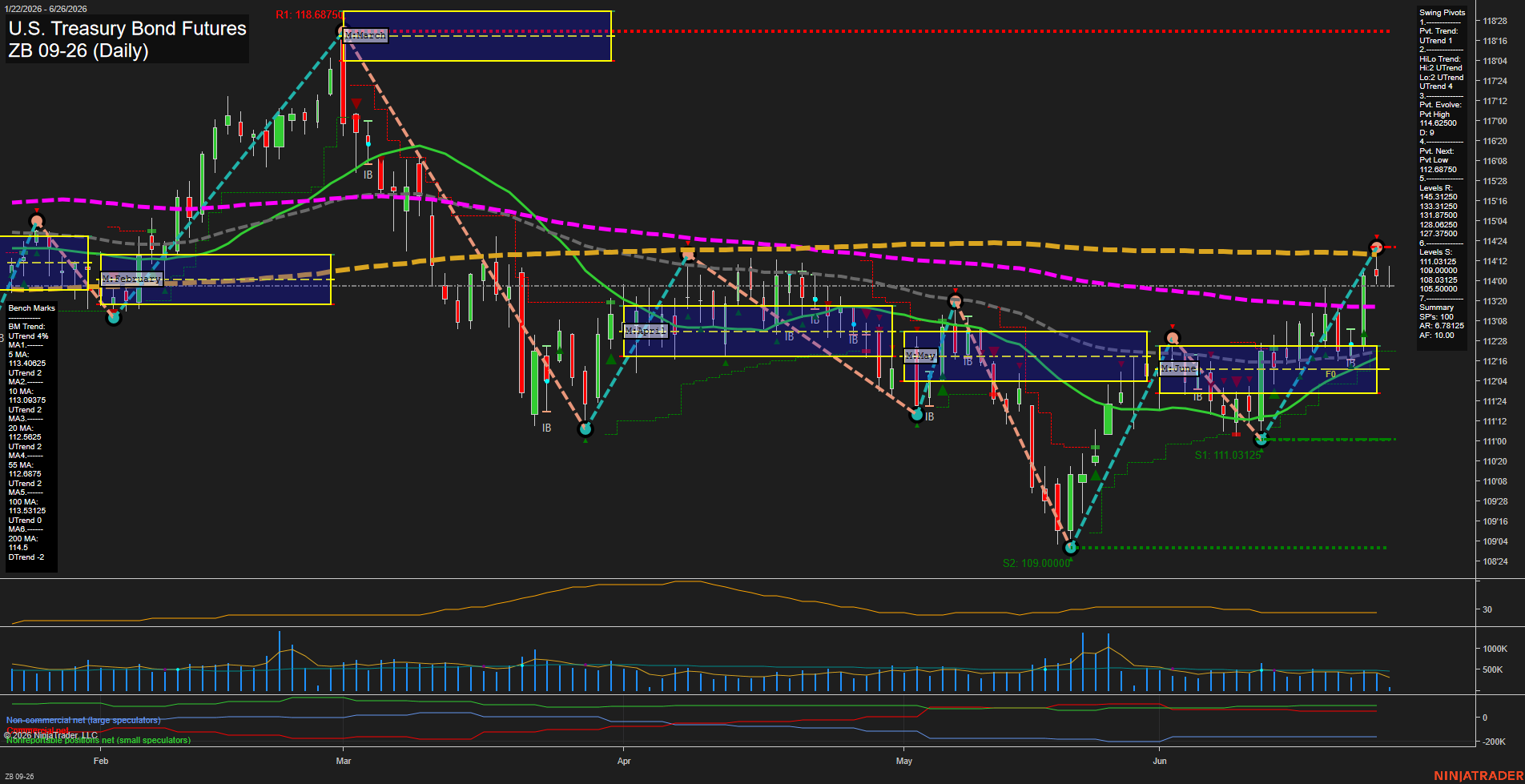Select the BM Trend UTrend 4% entry
Screen dimensions: 1525x784
coord(28,332)
